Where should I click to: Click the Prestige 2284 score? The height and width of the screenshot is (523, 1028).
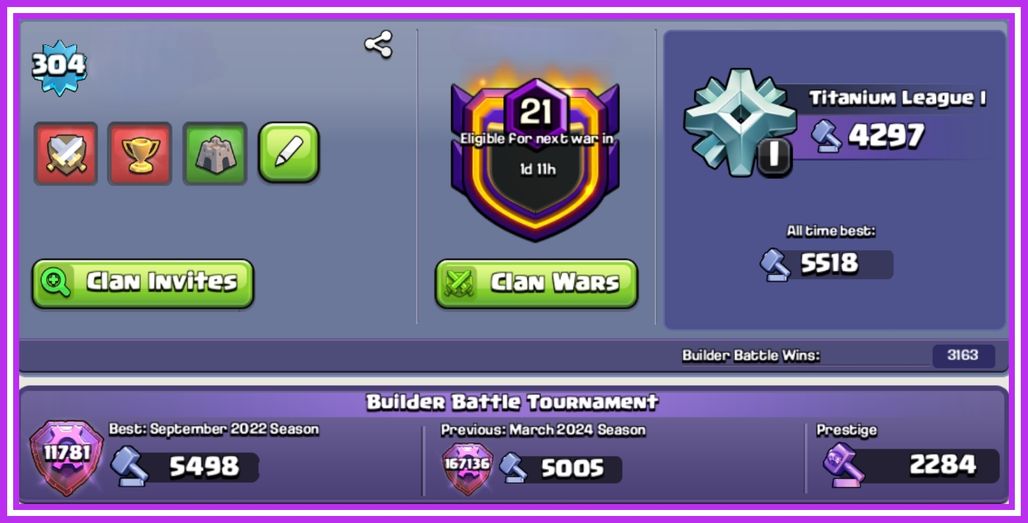pyautogui.click(x=943, y=465)
